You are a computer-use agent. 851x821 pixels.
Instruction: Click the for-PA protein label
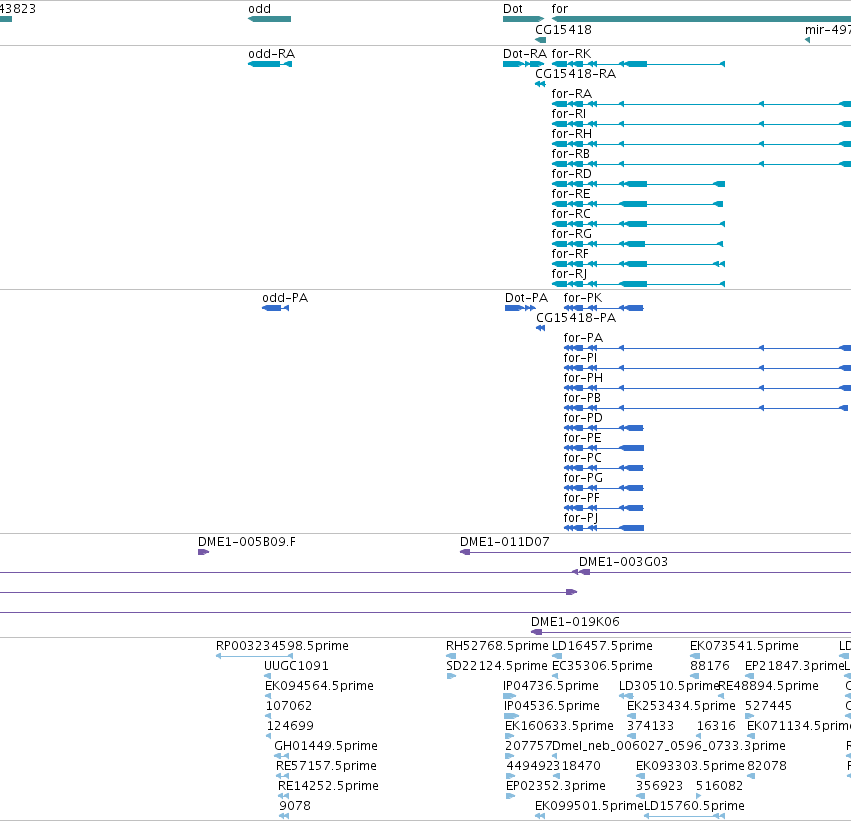point(583,338)
